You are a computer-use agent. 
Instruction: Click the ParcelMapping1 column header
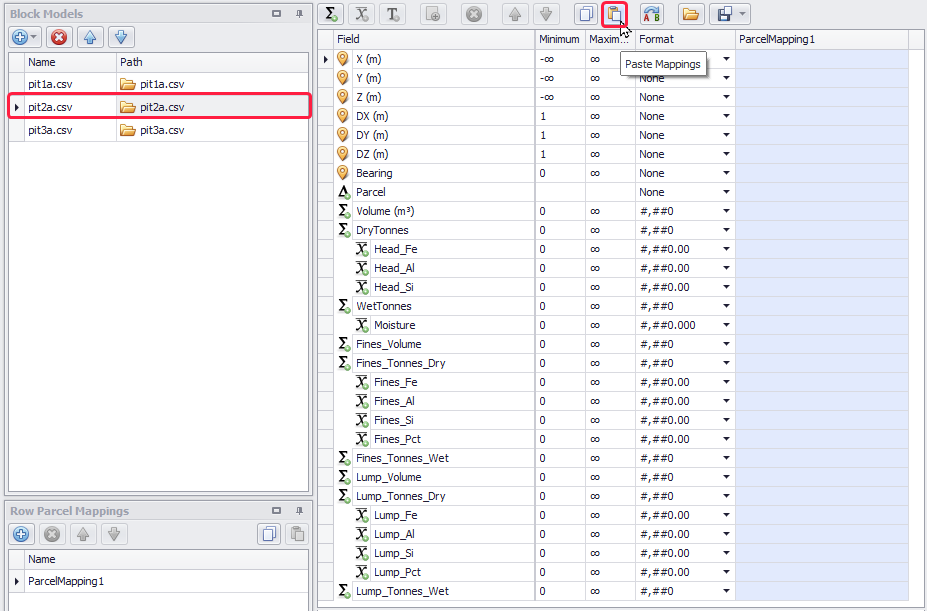coord(821,39)
